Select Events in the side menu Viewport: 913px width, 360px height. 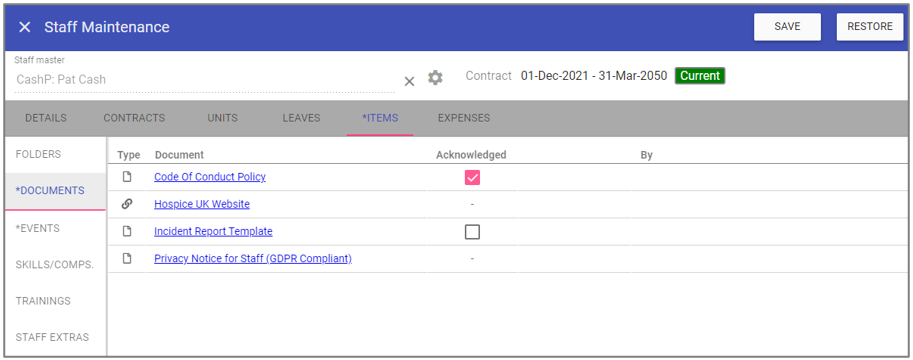[38, 228]
